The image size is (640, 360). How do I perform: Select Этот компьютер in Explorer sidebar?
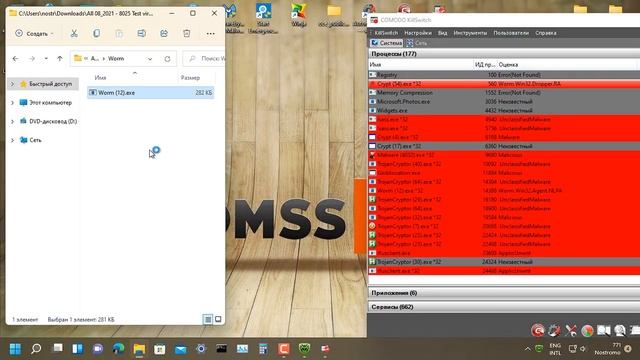tap(46, 102)
